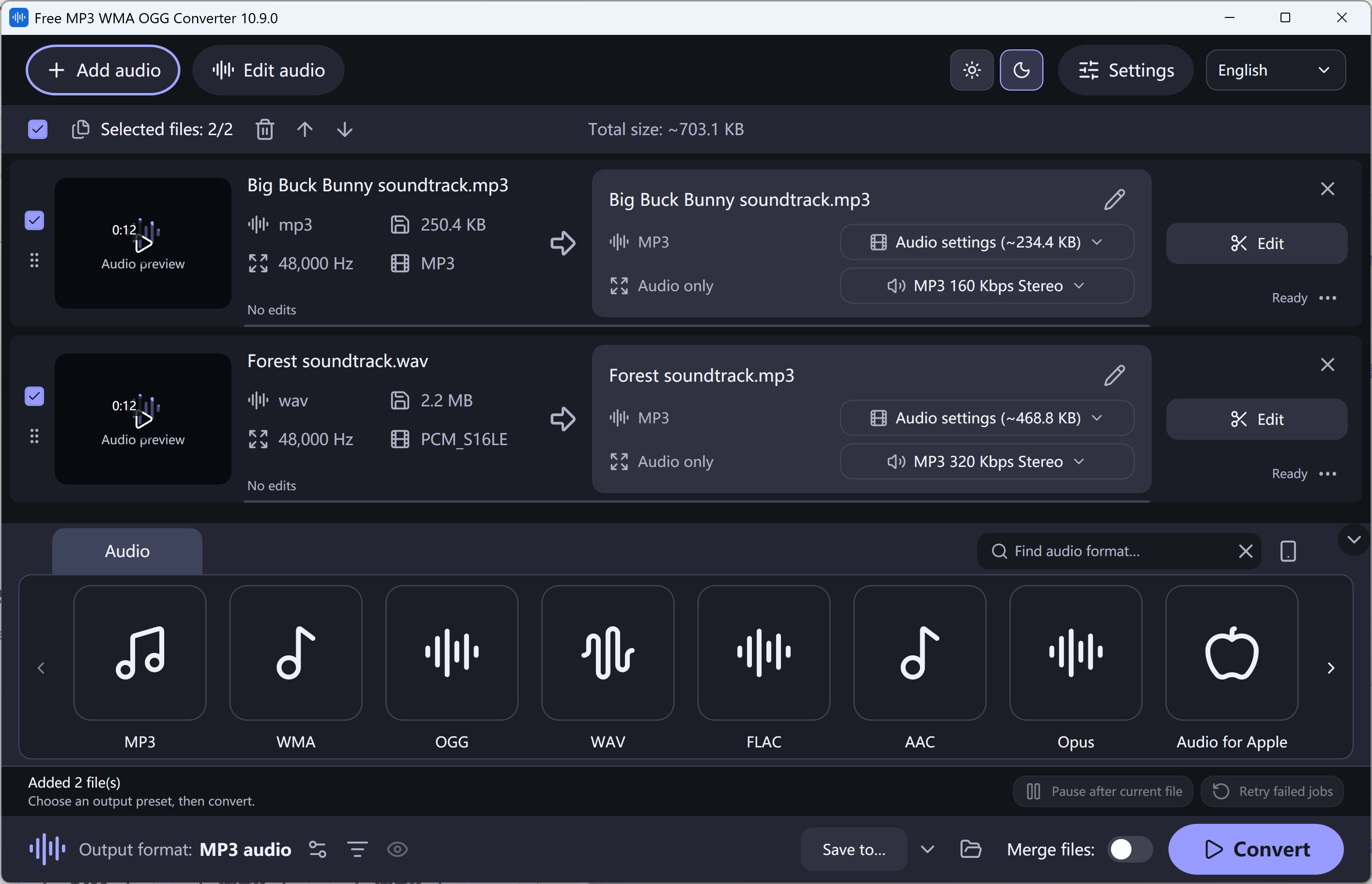Choose the FLAC format icon
The image size is (1372, 884).
764,652
